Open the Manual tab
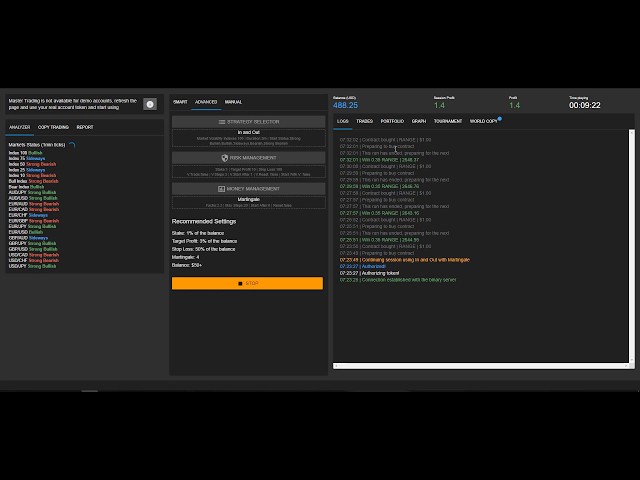This screenshot has width=640, height=480. pos(233,102)
